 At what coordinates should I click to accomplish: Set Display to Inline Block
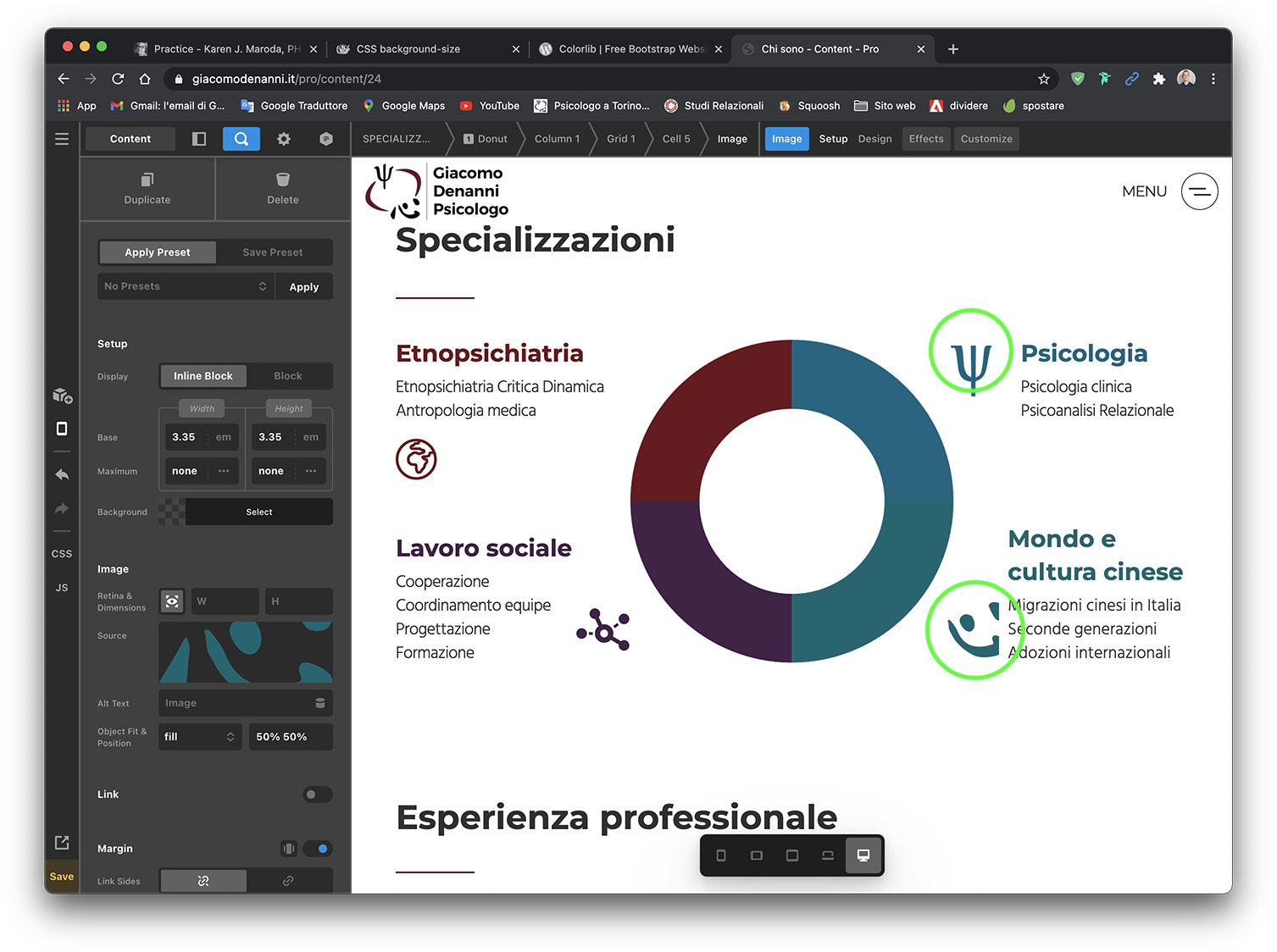coord(203,376)
